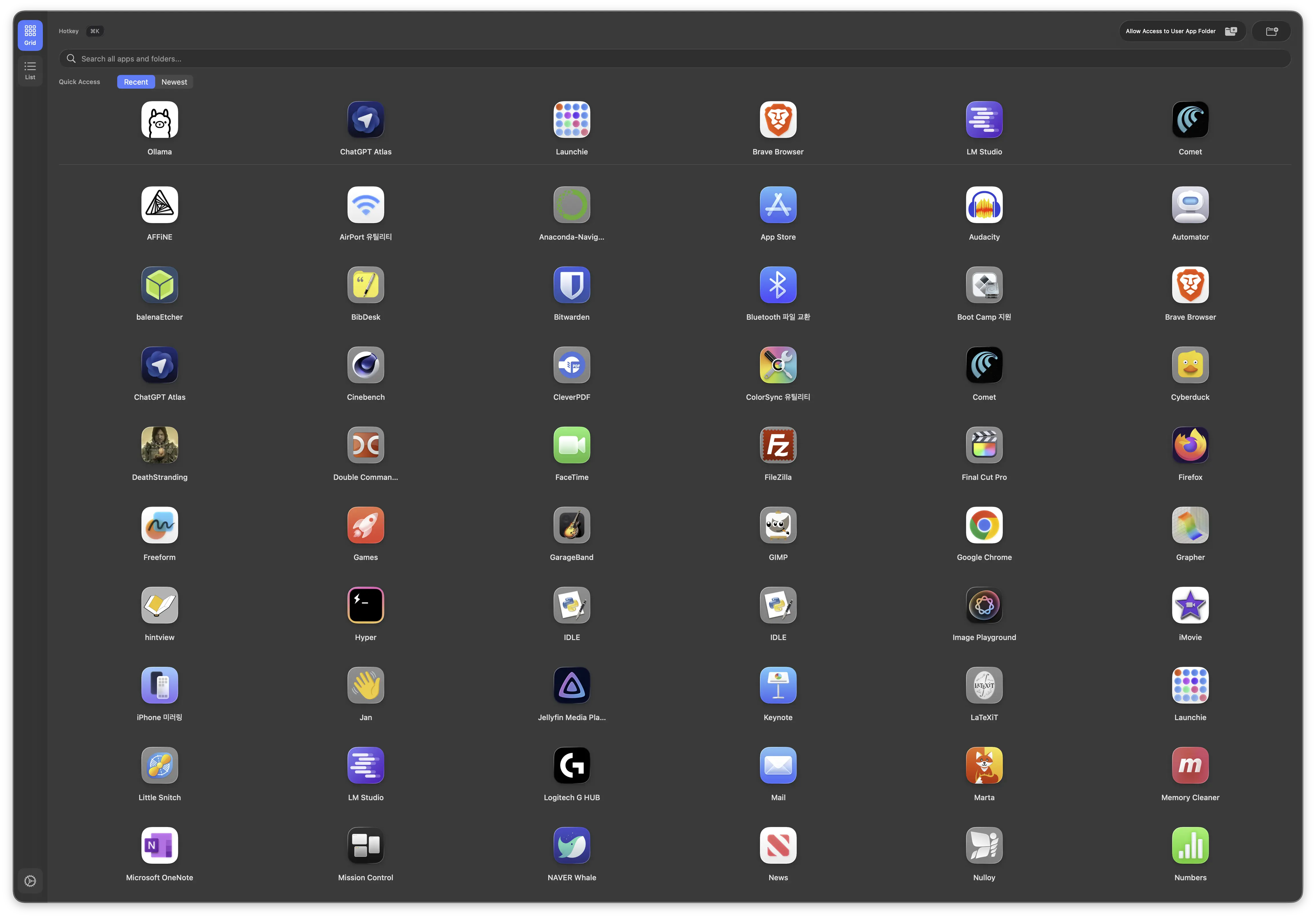1316x918 pixels.
Task: Open Bitwarden password manager
Action: [x=571, y=285]
